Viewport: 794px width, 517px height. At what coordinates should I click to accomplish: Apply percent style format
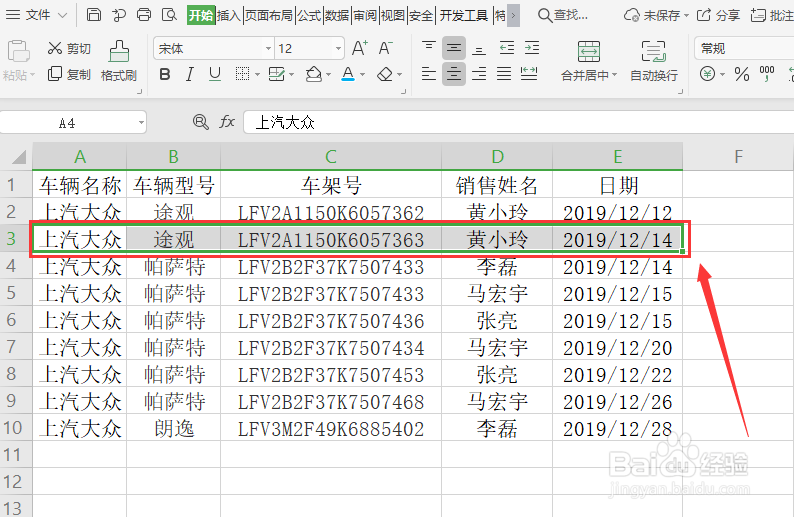(x=742, y=74)
